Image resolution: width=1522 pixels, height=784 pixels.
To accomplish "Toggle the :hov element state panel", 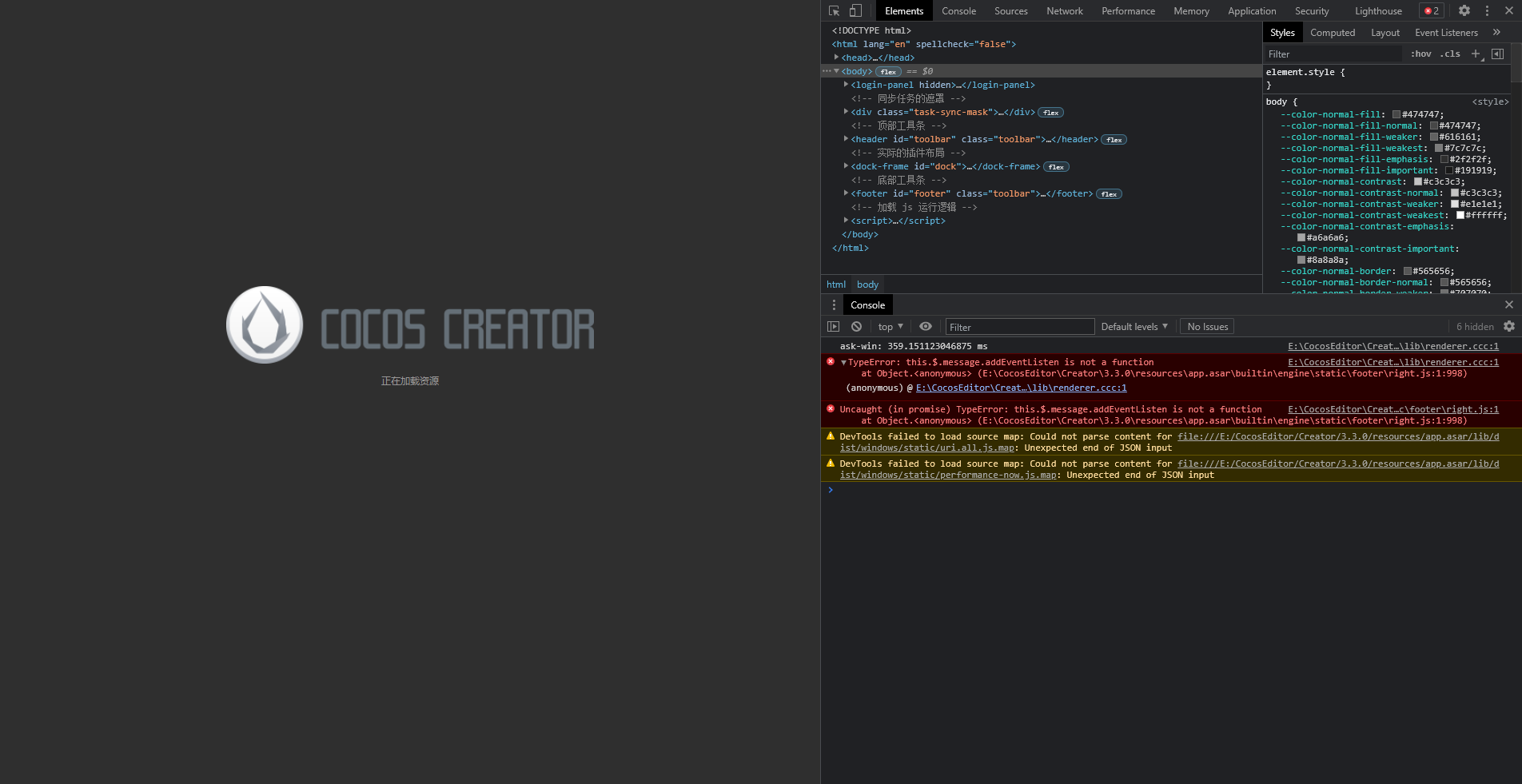I will coord(1420,54).
